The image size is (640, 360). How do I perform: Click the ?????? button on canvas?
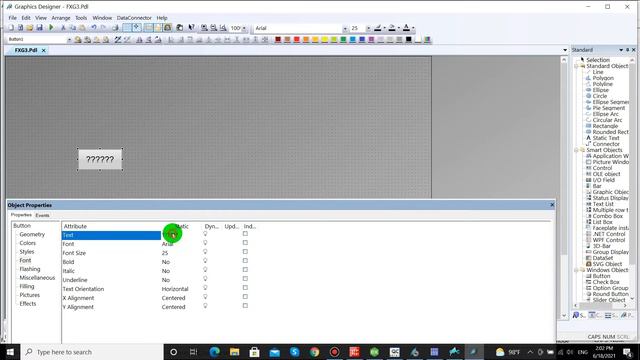100,159
